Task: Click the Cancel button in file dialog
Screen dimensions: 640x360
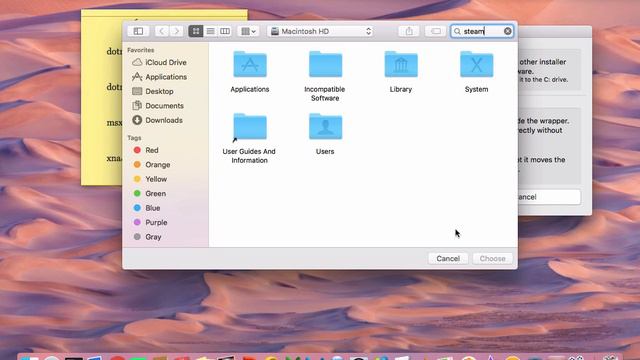Action: pos(448,258)
